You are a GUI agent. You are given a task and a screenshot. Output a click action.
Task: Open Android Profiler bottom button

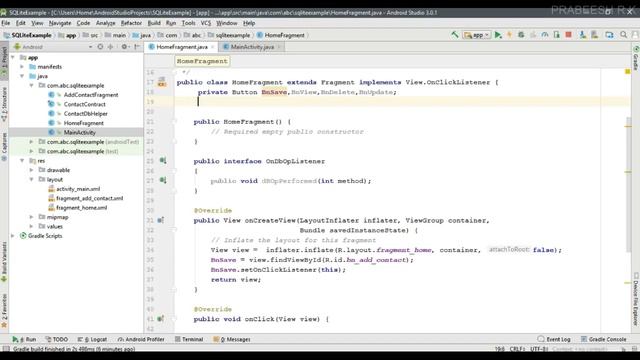(x=141, y=339)
